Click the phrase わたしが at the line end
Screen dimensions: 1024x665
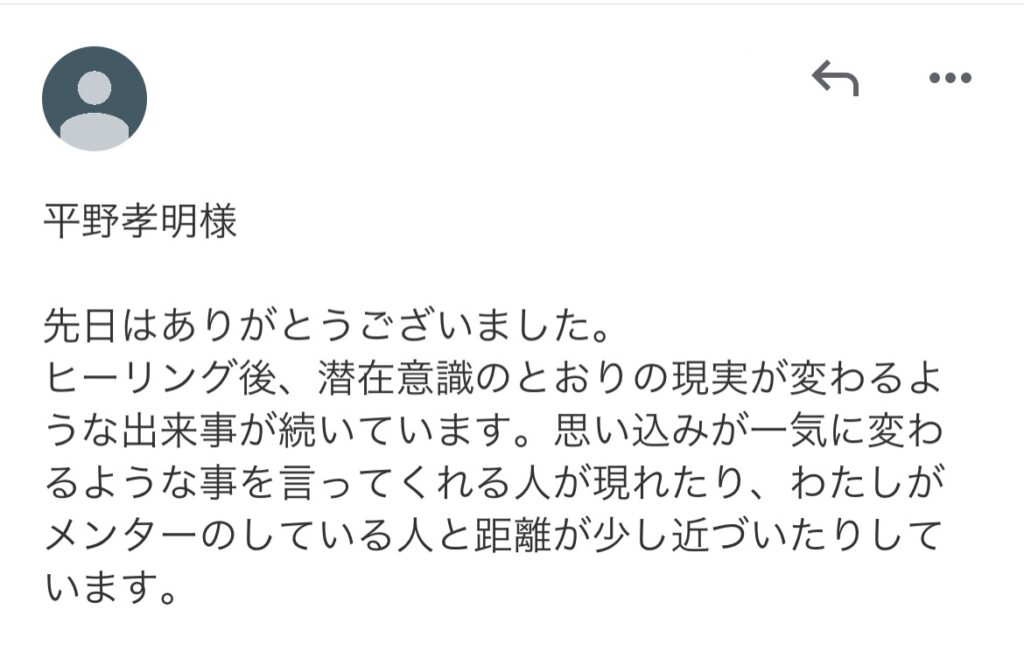pyautogui.click(x=867, y=484)
